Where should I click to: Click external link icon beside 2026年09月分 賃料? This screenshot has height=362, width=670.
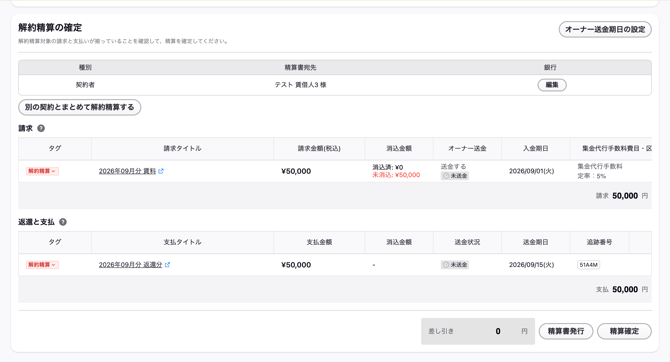[x=161, y=171]
